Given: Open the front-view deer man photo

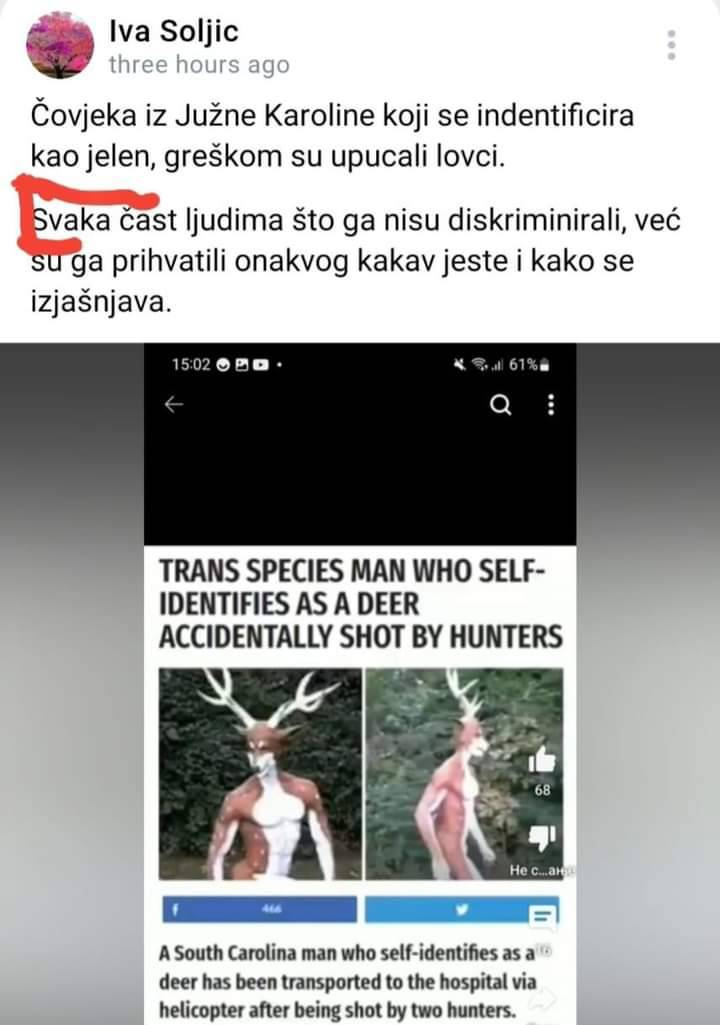Looking at the screenshot, I should point(260,774).
